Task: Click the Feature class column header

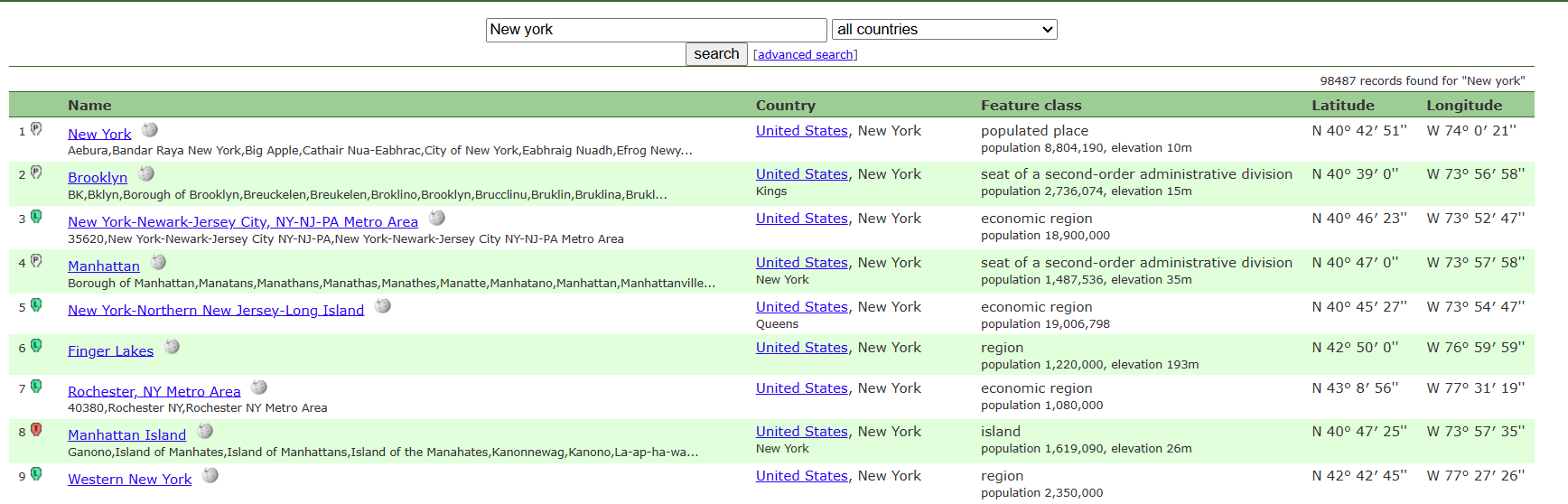Action: pyautogui.click(x=1031, y=106)
